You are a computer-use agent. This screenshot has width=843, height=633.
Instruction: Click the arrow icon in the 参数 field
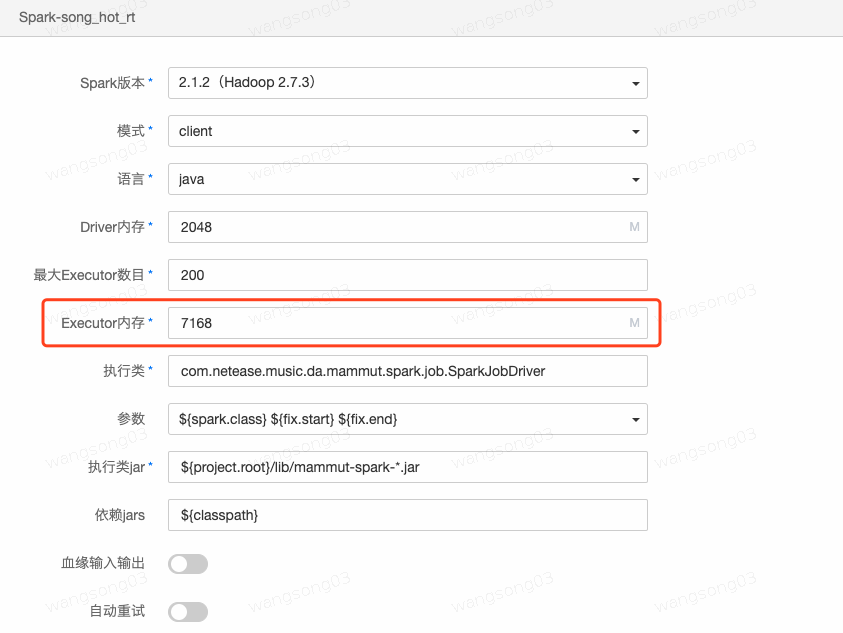click(x=635, y=419)
